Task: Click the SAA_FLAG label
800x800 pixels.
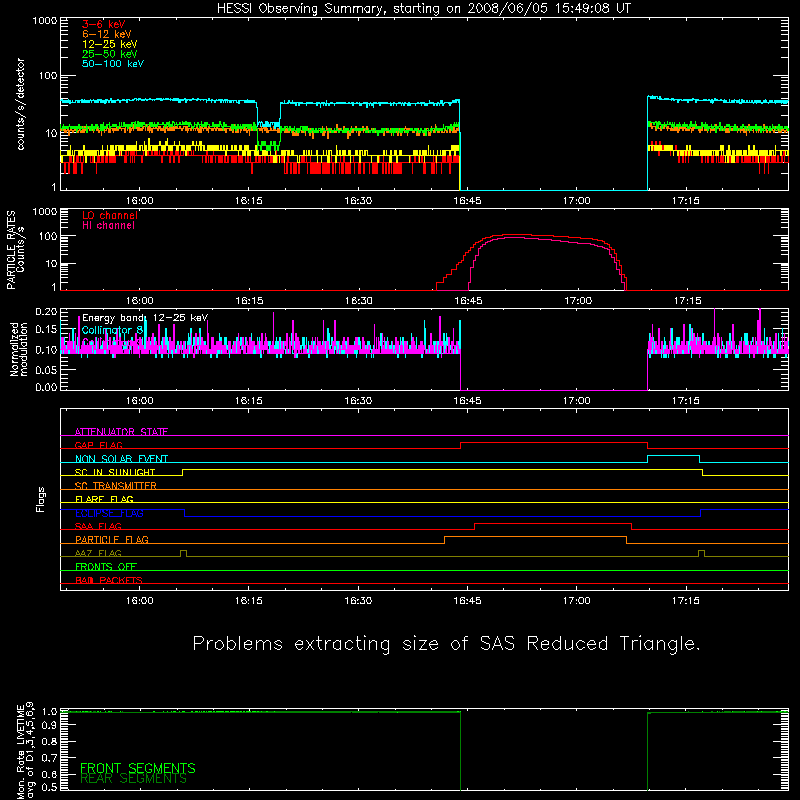Action: (x=98, y=526)
